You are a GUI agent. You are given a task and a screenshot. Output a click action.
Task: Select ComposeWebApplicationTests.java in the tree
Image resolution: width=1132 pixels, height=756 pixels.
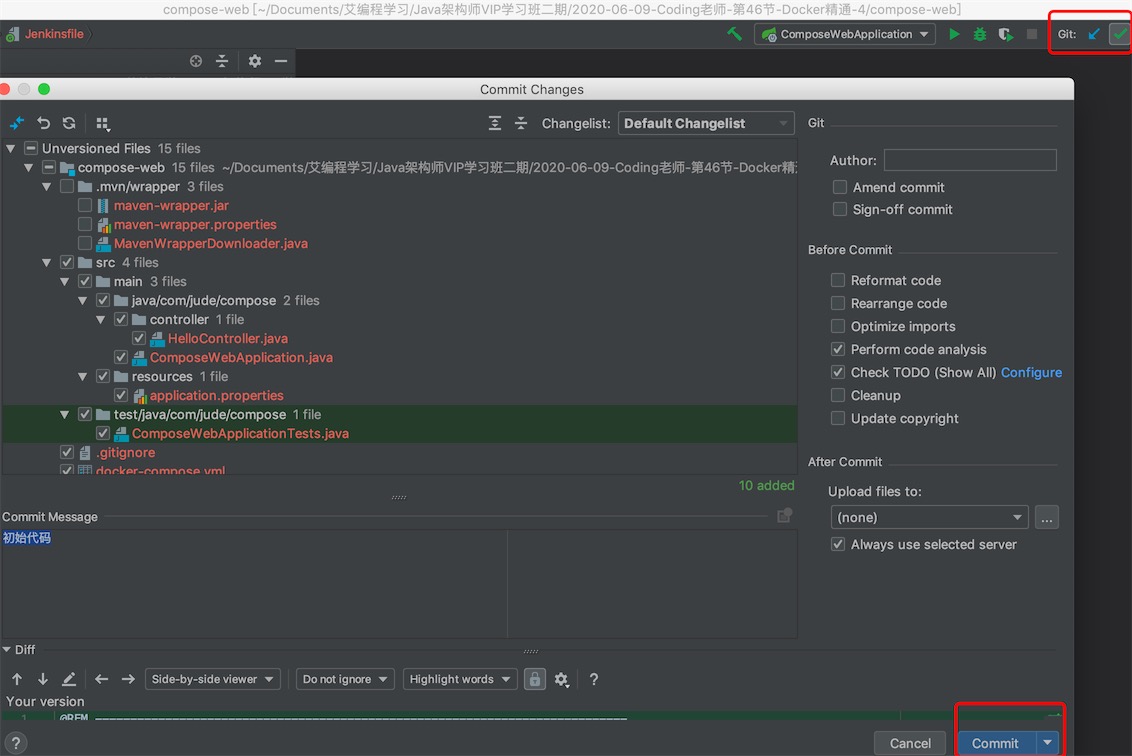tap(240, 434)
